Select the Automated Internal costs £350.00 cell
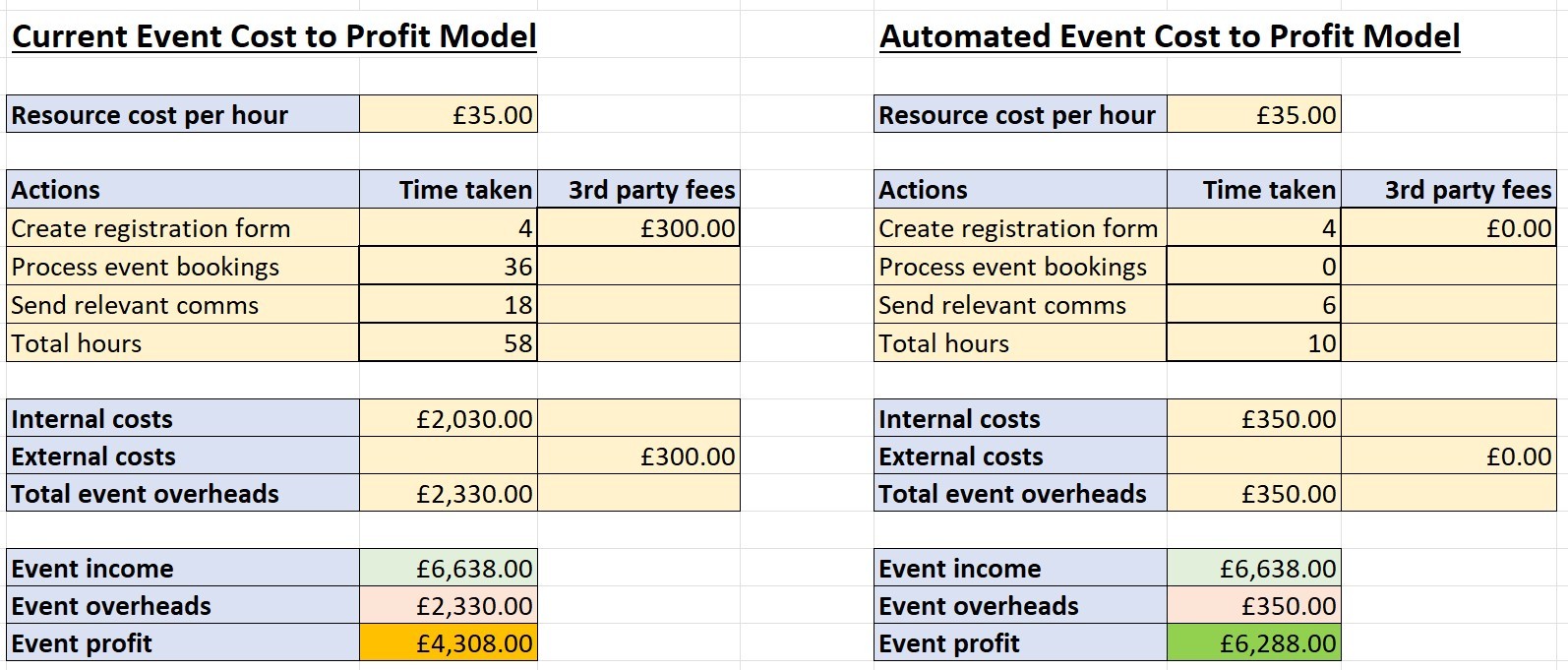This screenshot has height=670, width=1568. 1253,419
